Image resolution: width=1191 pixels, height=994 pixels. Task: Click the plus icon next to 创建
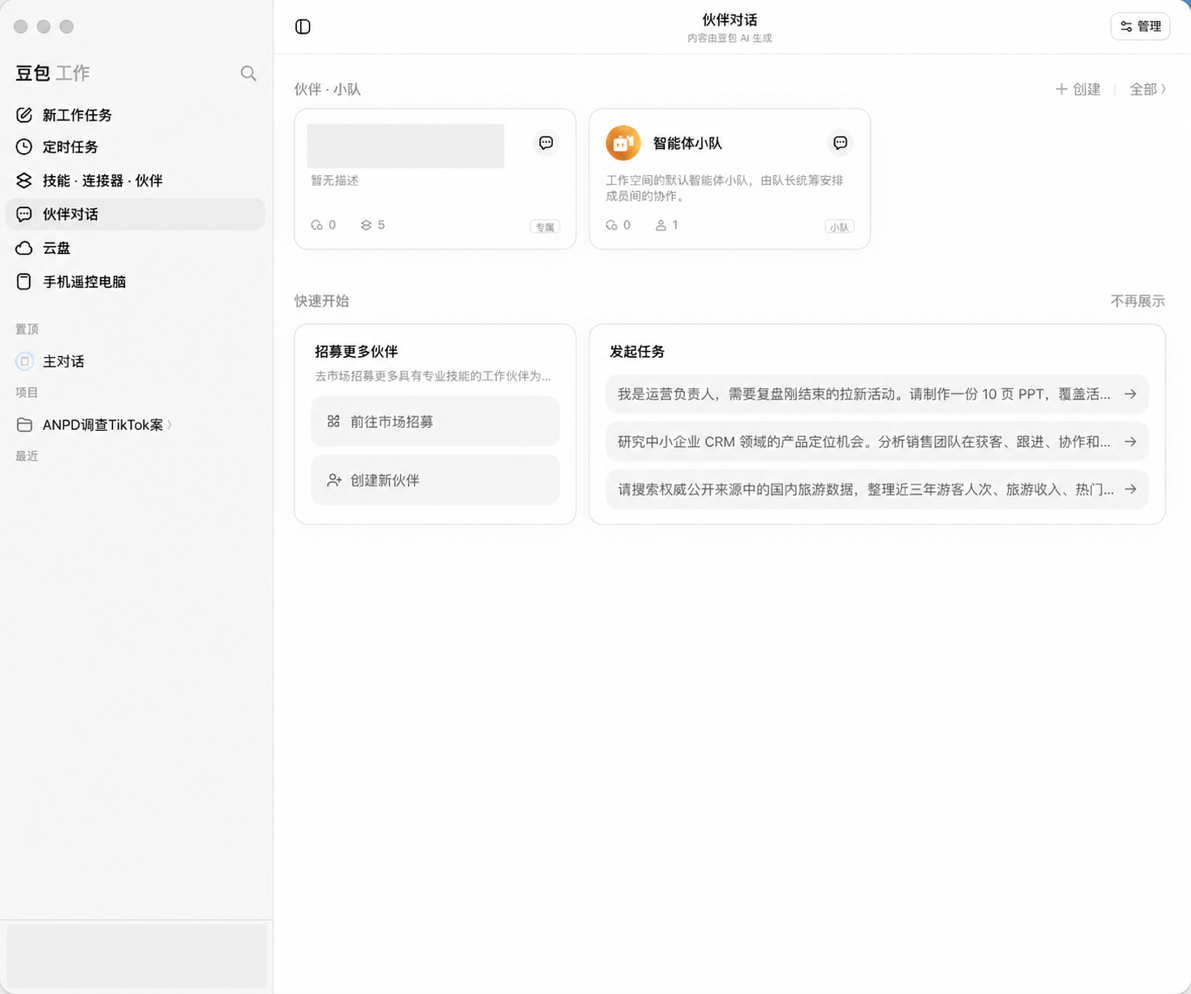point(1061,89)
